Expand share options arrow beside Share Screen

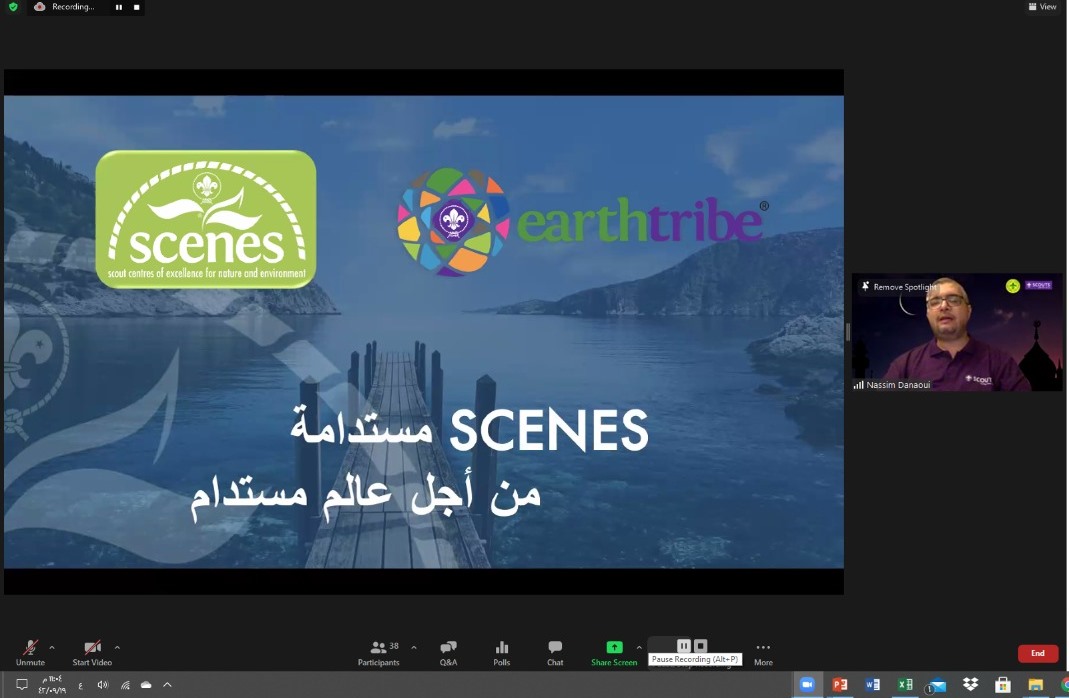point(639,647)
